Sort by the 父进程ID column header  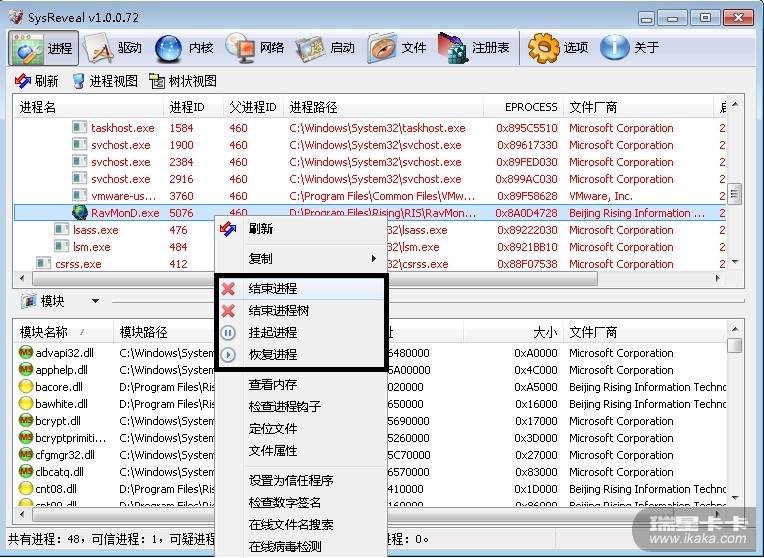(253, 107)
